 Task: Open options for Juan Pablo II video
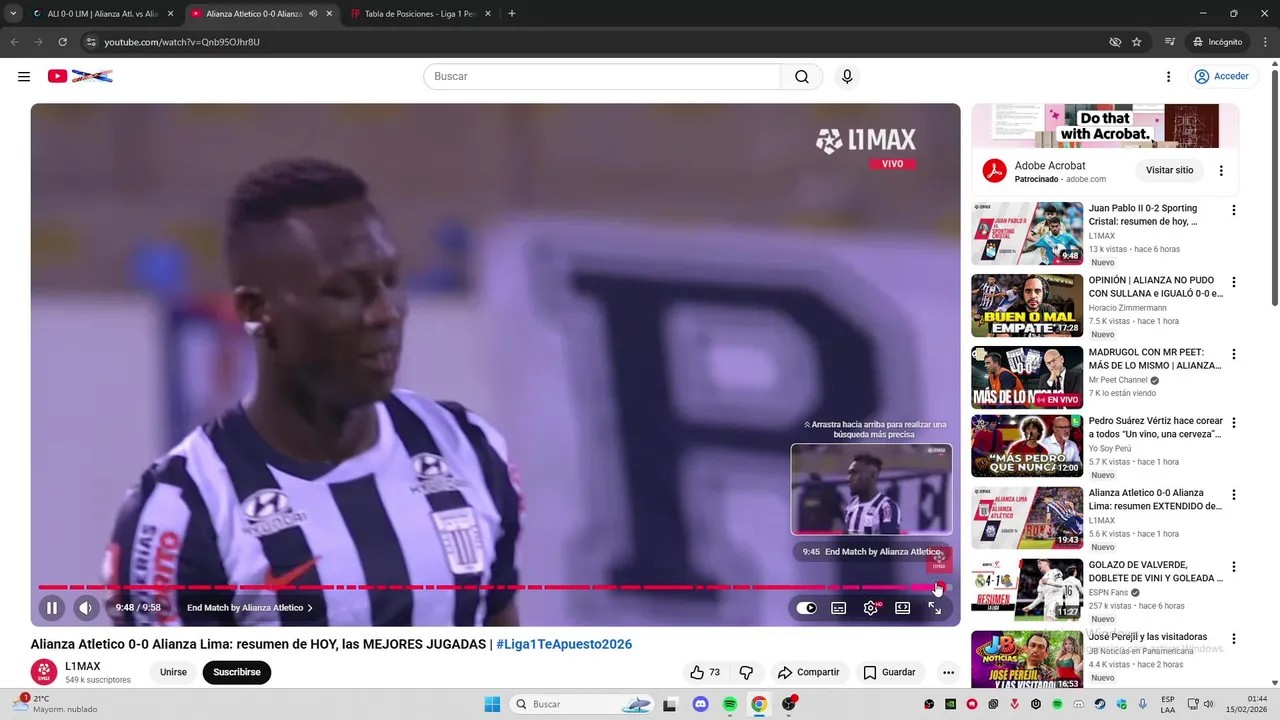click(1233, 210)
